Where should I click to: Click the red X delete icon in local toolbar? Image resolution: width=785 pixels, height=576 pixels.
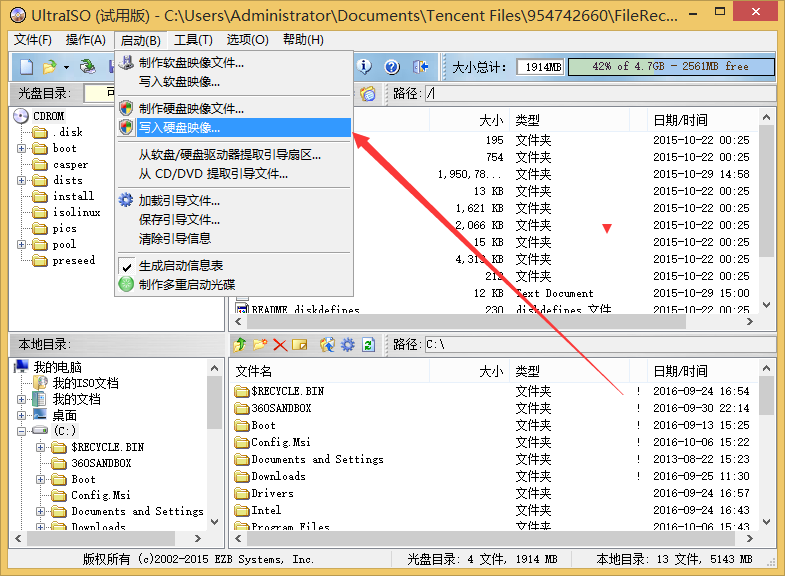click(x=280, y=345)
